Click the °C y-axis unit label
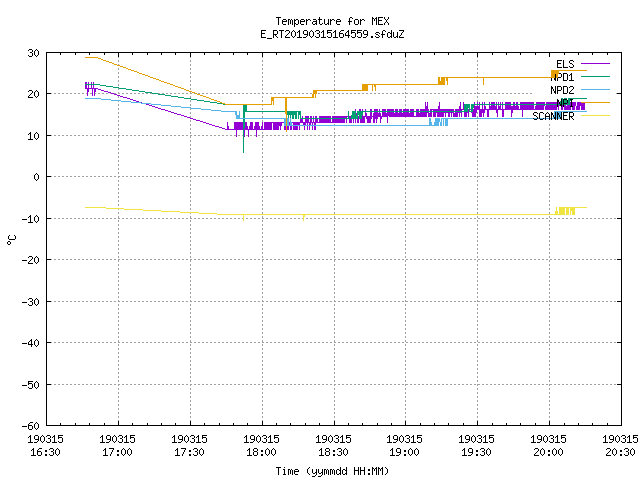This screenshot has height=480, width=640. click(12, 240)
